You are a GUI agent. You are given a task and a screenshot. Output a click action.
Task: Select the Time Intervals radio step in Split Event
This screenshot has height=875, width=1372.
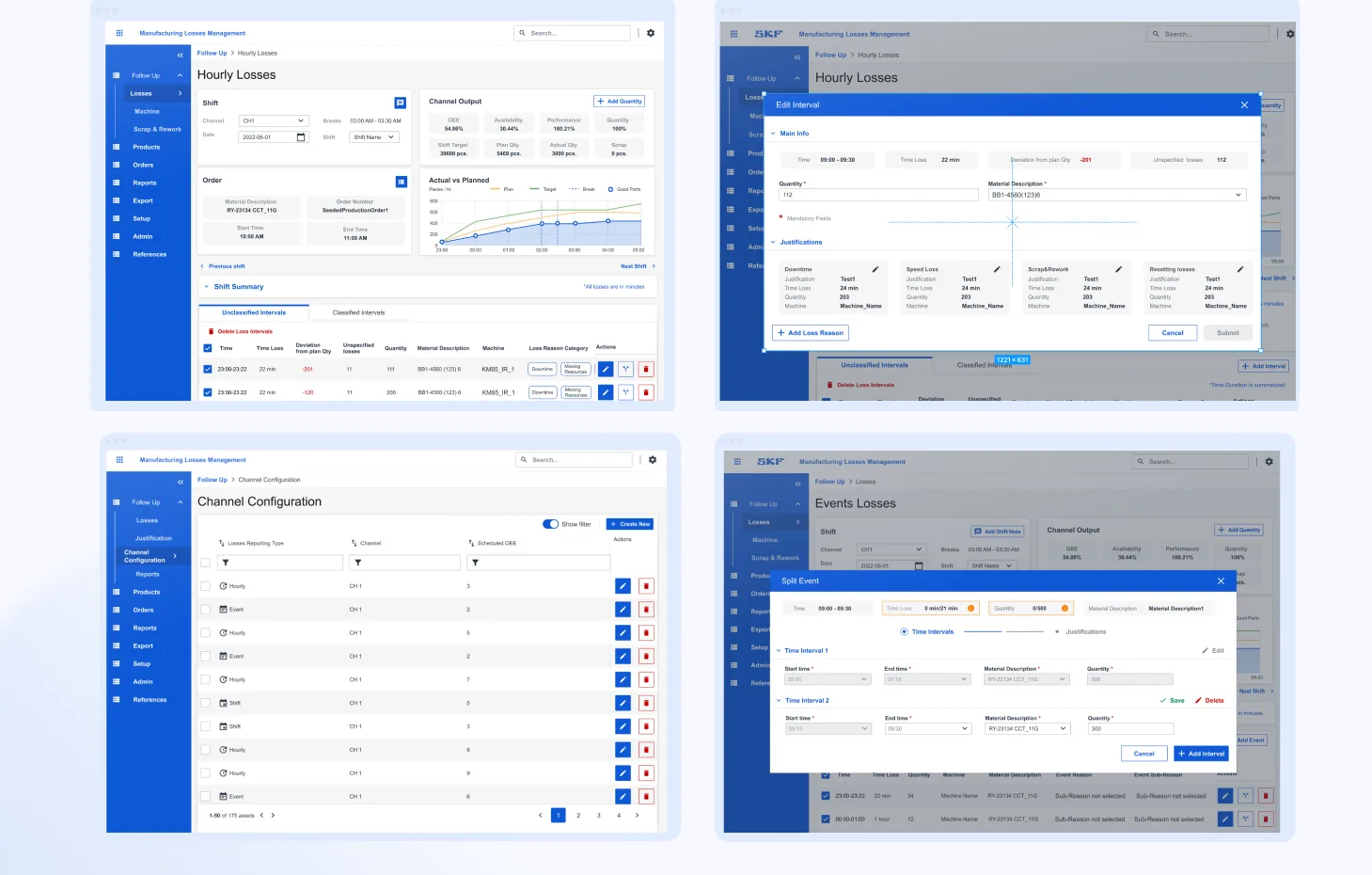905,632
